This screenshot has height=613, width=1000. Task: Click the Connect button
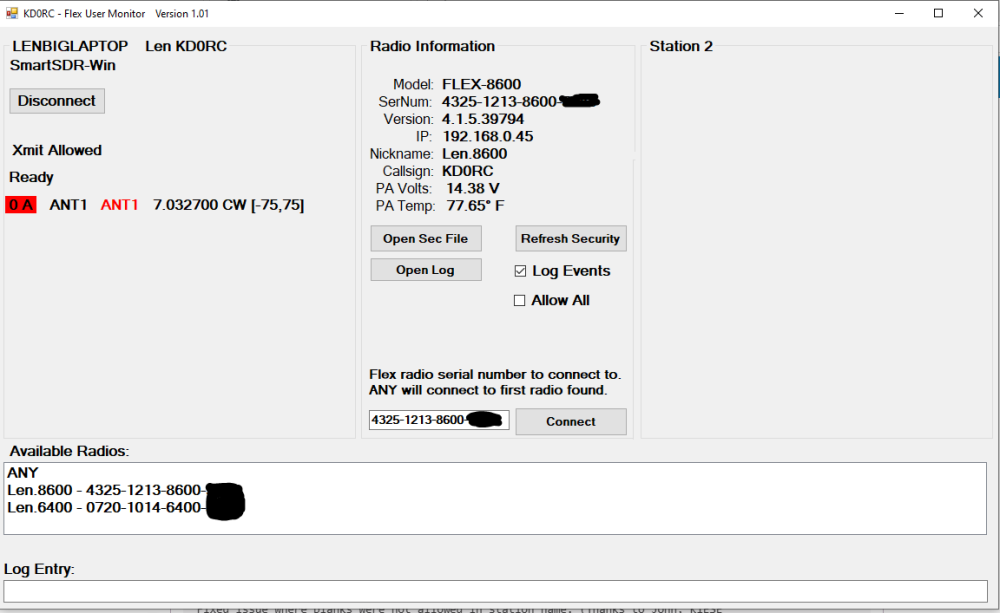click(571, 422)
